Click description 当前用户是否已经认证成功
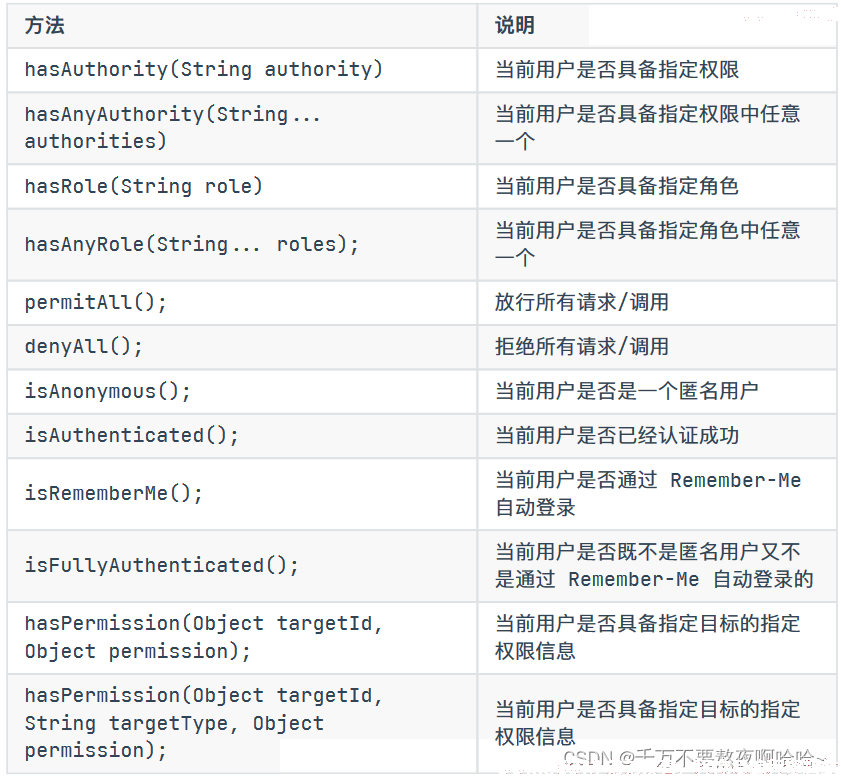 point(617,435)
